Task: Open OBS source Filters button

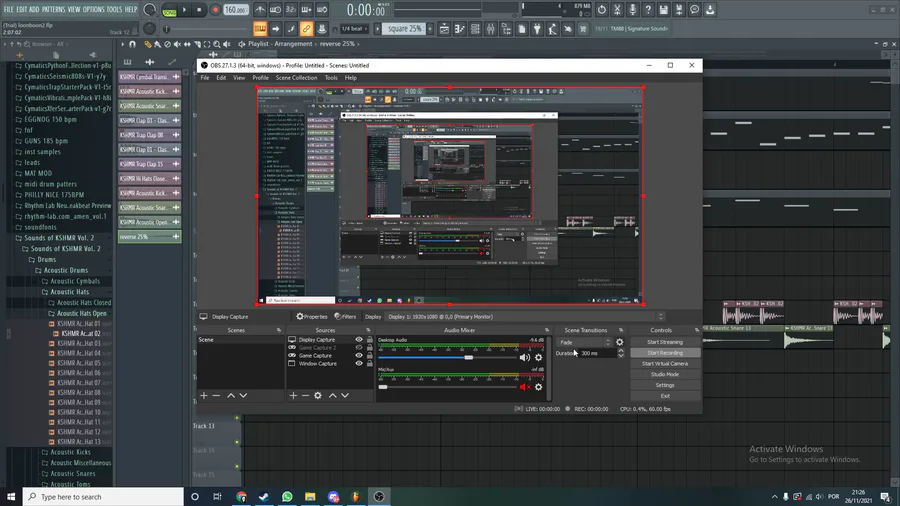Action: point(345,317)
